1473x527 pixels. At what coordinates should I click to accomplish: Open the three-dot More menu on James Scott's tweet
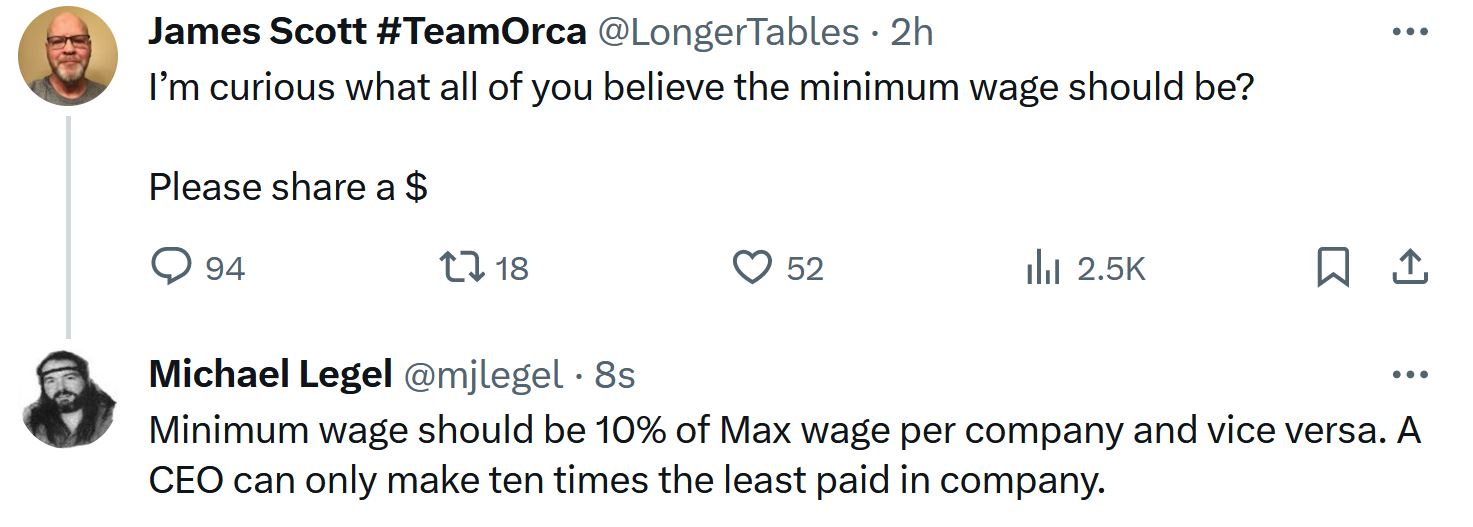[x=1410, y=32]
